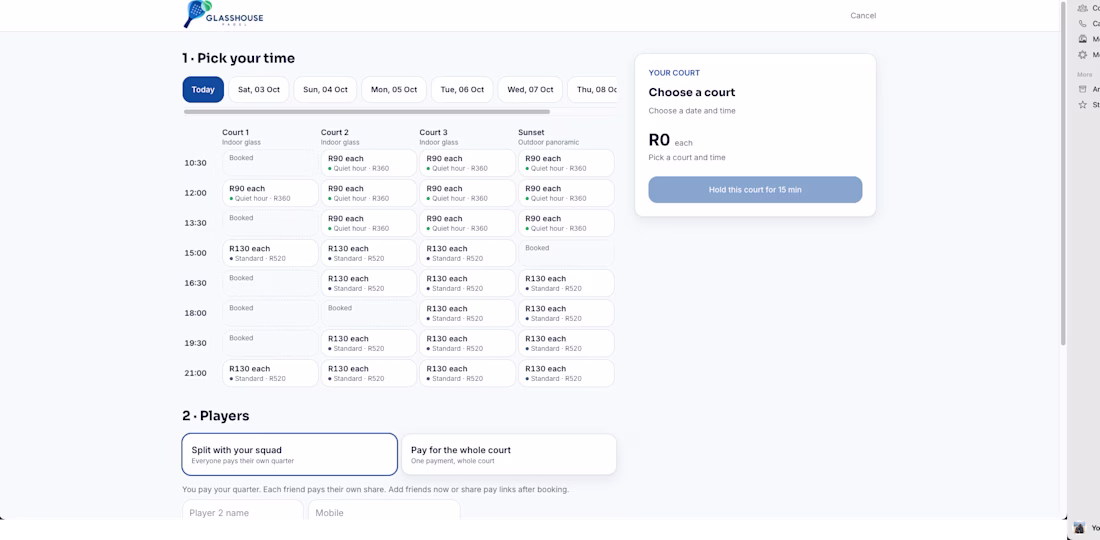Switch to Sat, 03 Oct

pyautogui.click(x=259, y=90)
